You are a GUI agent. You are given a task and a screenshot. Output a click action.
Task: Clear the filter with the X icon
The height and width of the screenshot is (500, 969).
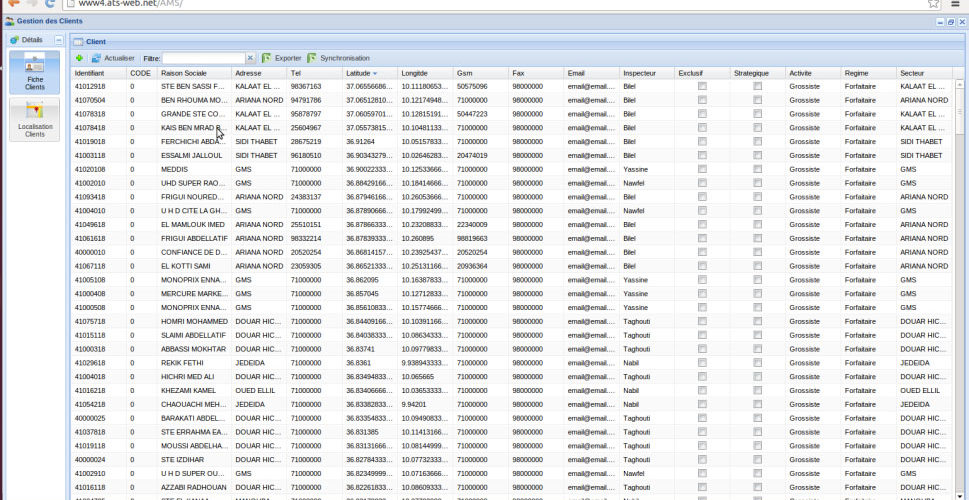pos(250,58)
